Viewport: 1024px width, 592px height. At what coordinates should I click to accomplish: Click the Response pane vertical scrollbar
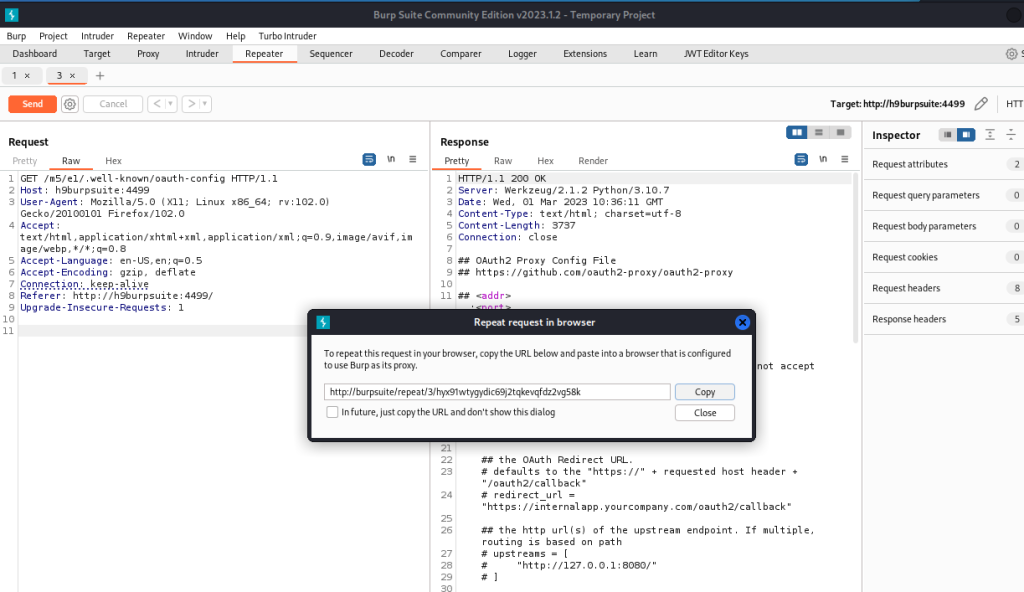(856, 258)
